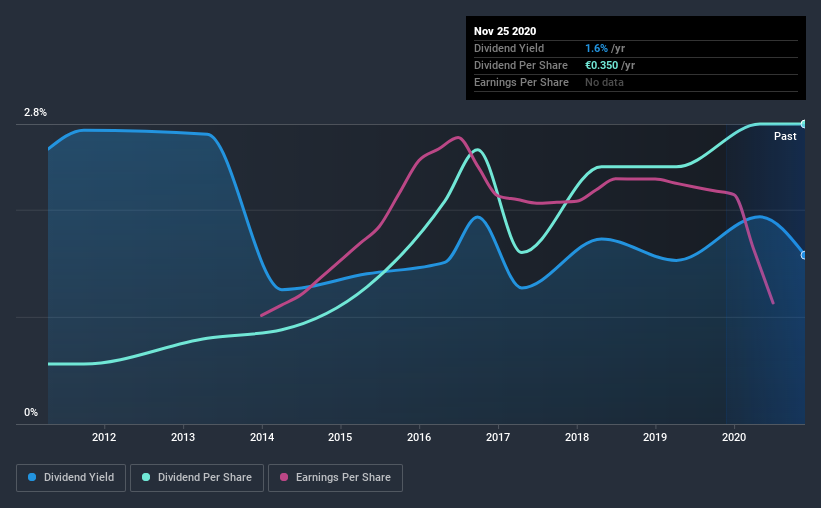Click the 0% y-axis label
Screen dimensions: 821x508
pyautogui.click(x=31, y=413)
